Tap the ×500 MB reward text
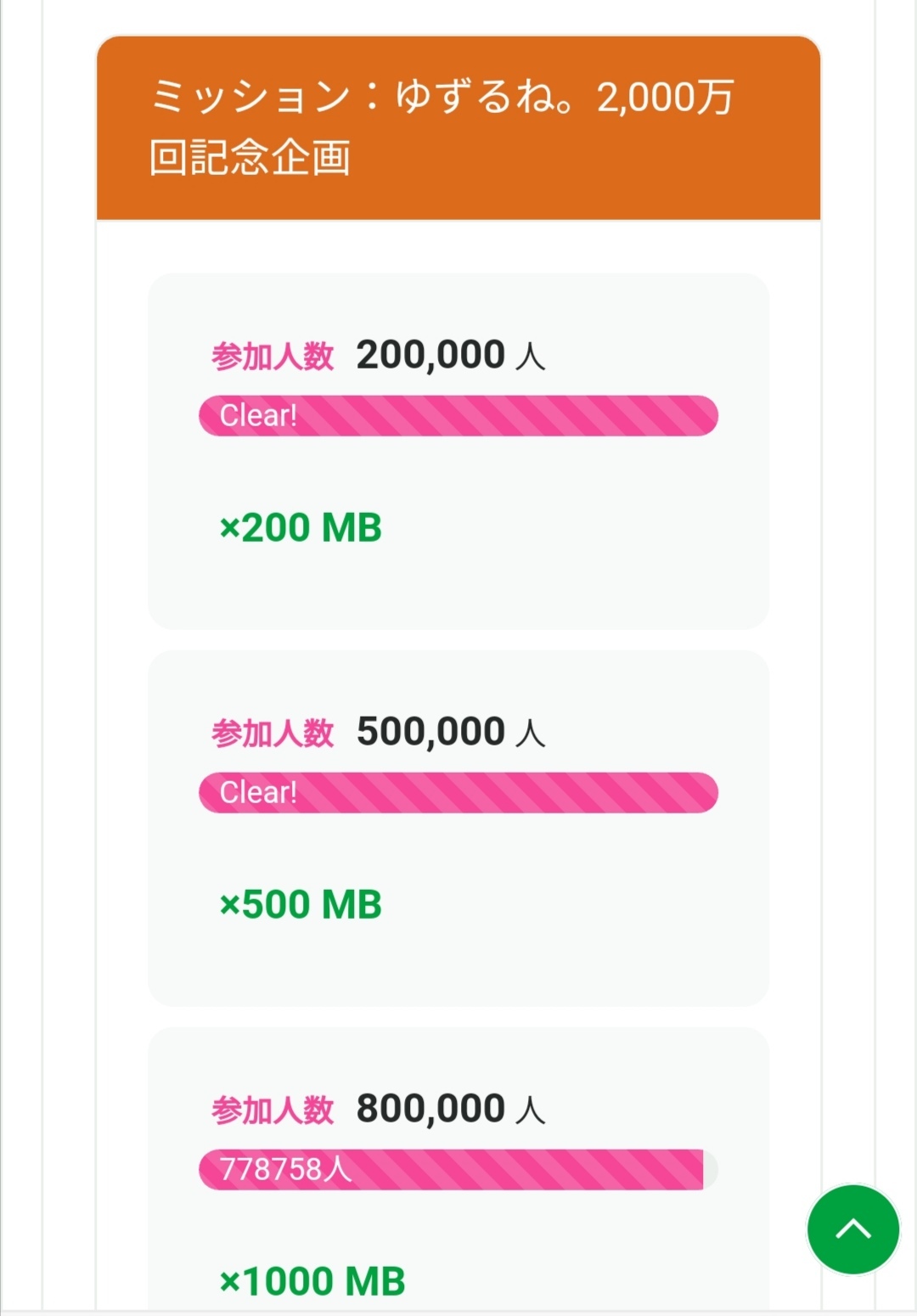The image size is (917, 1316). [x=301, y=905]
